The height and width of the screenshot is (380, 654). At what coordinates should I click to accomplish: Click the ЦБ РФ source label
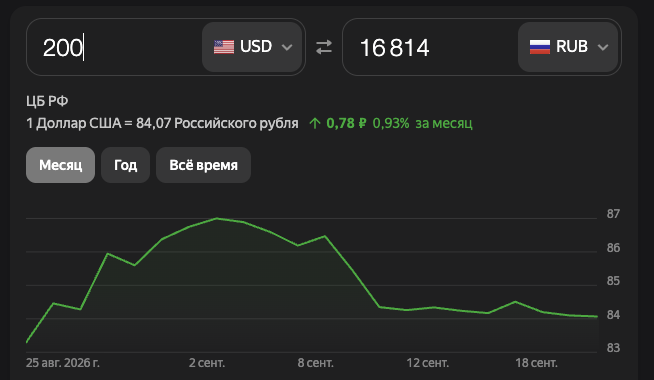pyautogui.click(x=47, y=101)
